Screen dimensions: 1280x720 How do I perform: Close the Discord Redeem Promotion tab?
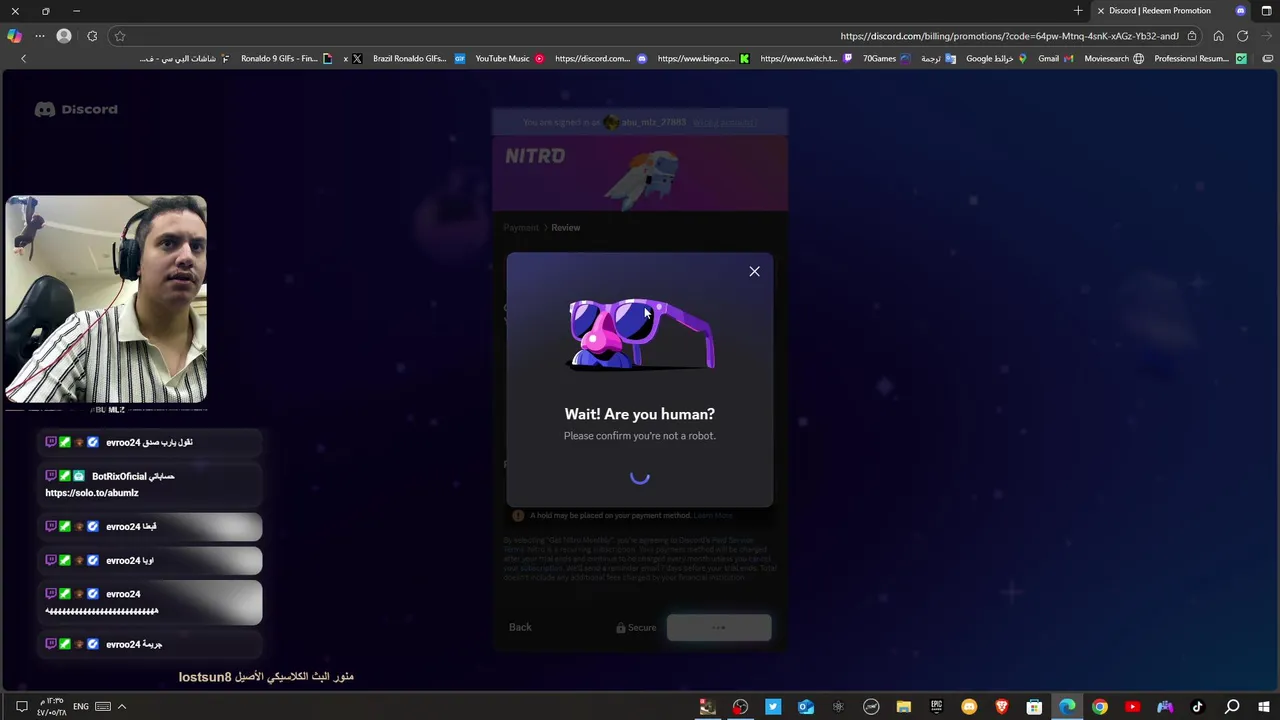(1101, 11)
